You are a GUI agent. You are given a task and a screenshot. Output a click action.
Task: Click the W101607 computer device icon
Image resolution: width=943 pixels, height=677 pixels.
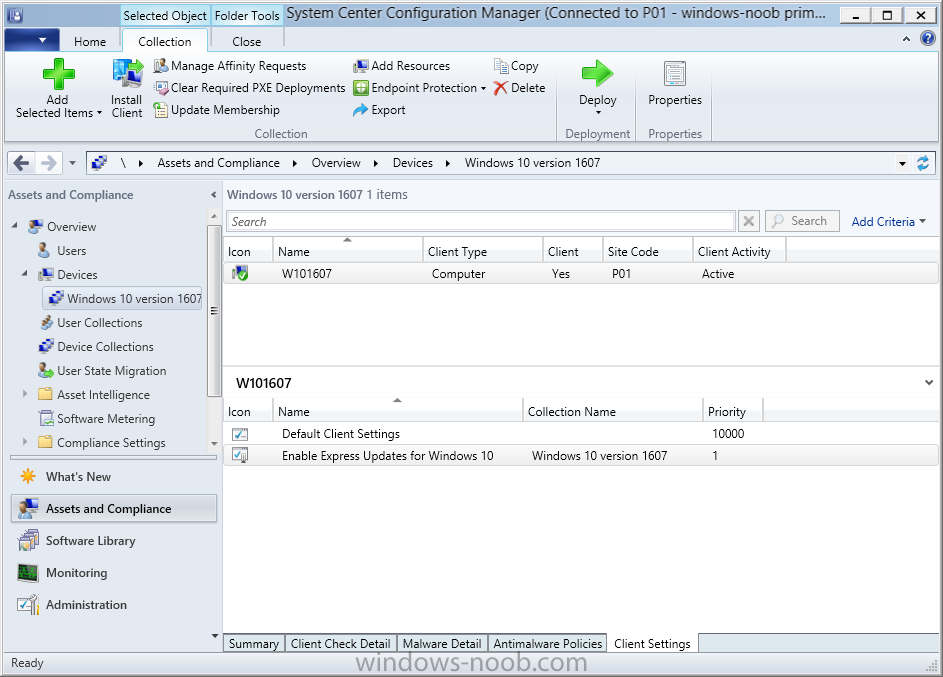[x=240, y=274]
